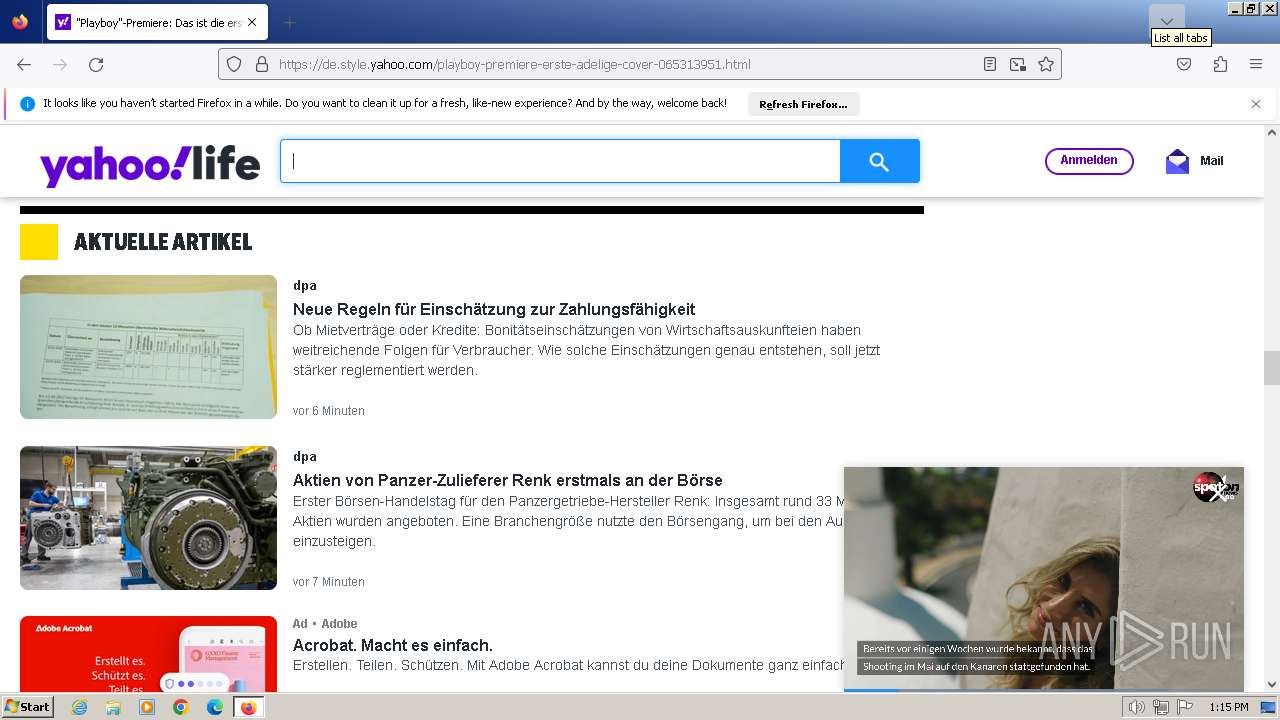Open File Explorer folder from the taskbar
Image resolution: width=1280 pixels, height=720 pixels.
113,707
